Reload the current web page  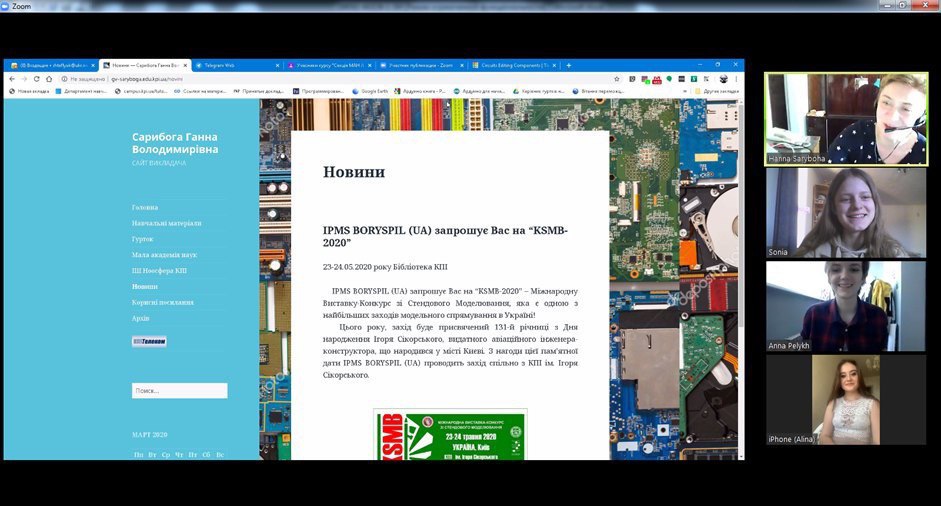pos(37,79)
